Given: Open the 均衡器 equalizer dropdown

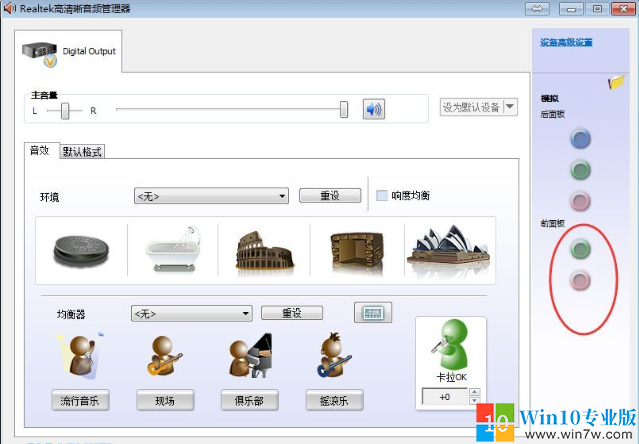Looking at the screenshot, I should [x=192, y=314].
